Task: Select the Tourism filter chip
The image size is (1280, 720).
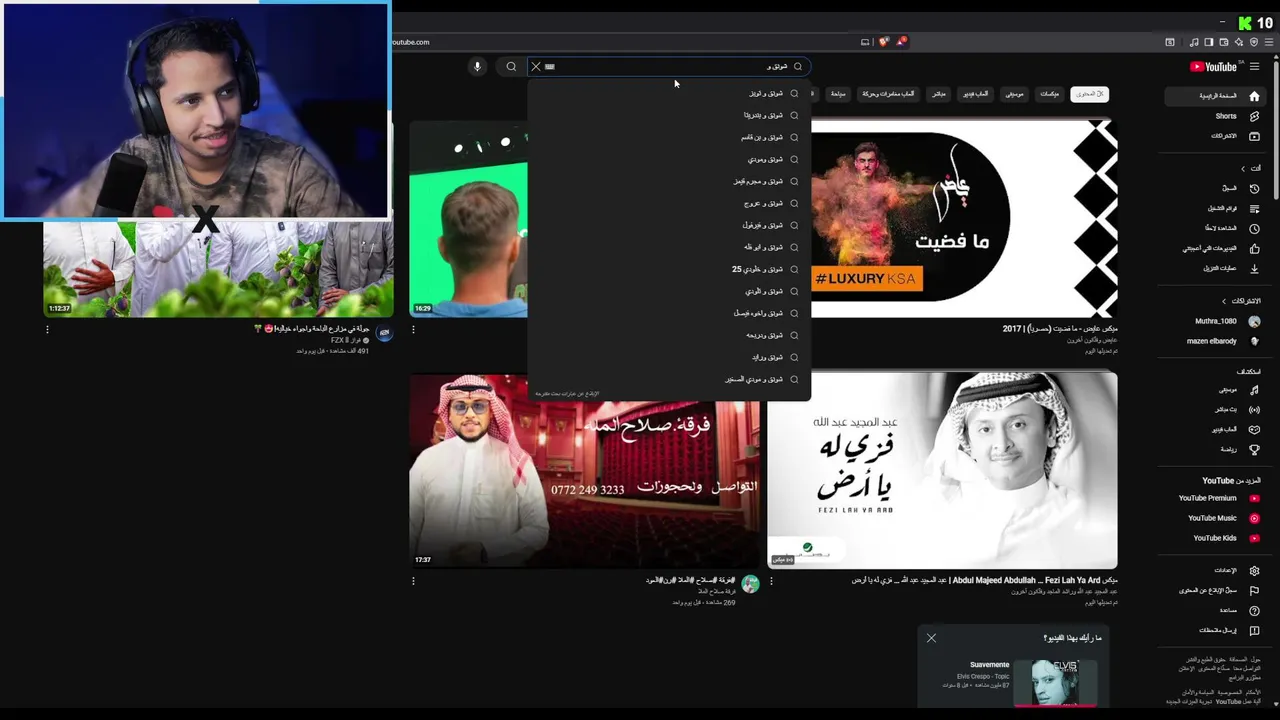Action: click(838, 94)
